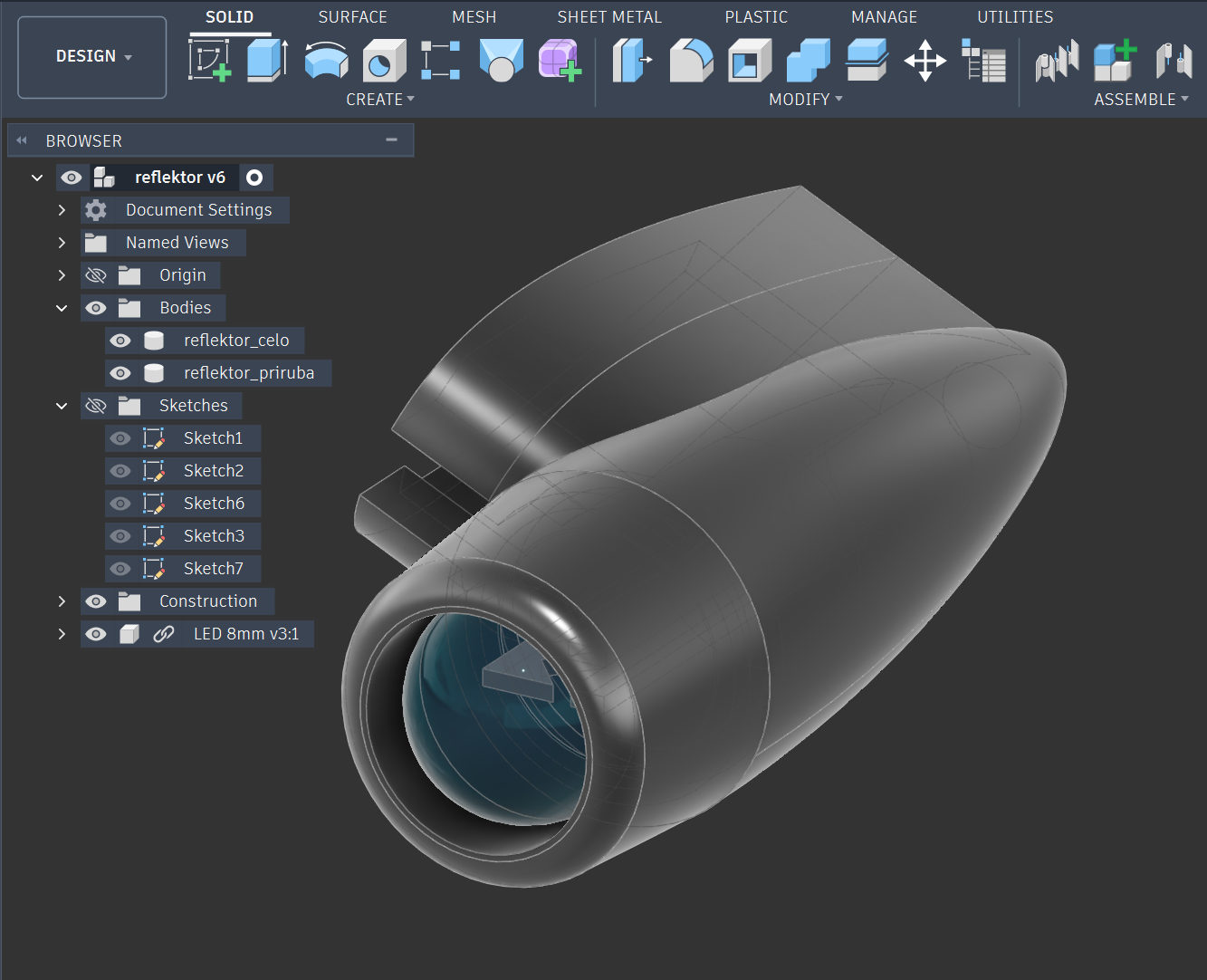Activate the Hole tool
Image resolution: width=1207 pixels, height=980 pixels.
384,61
